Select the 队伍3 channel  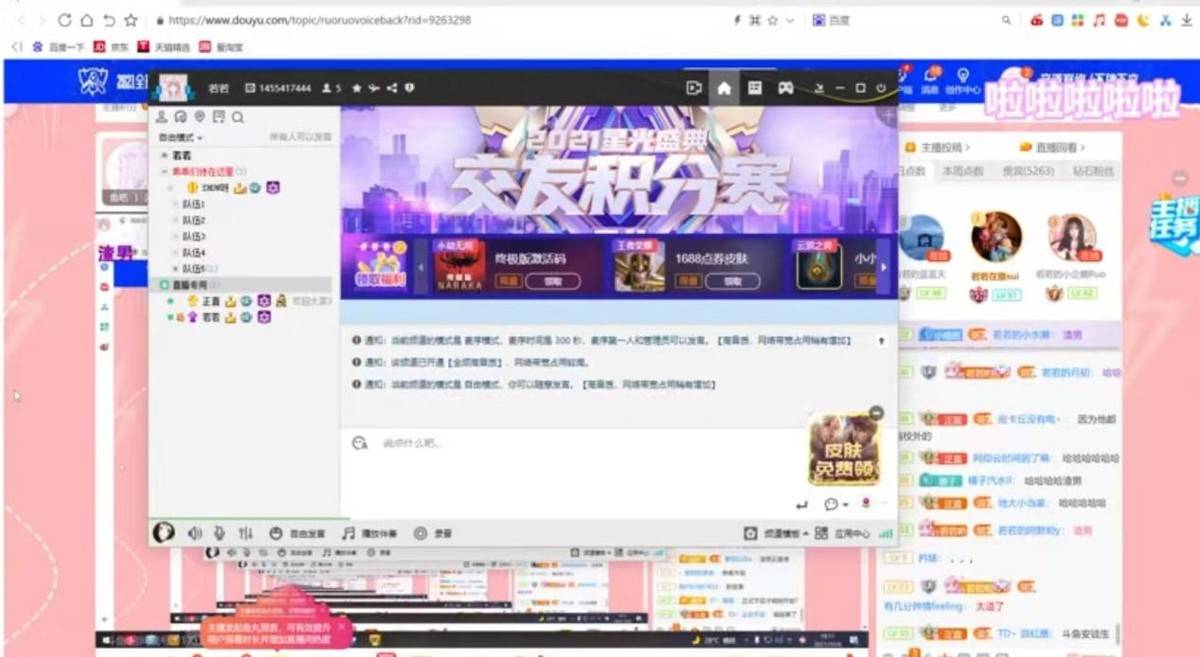[193, 237]
